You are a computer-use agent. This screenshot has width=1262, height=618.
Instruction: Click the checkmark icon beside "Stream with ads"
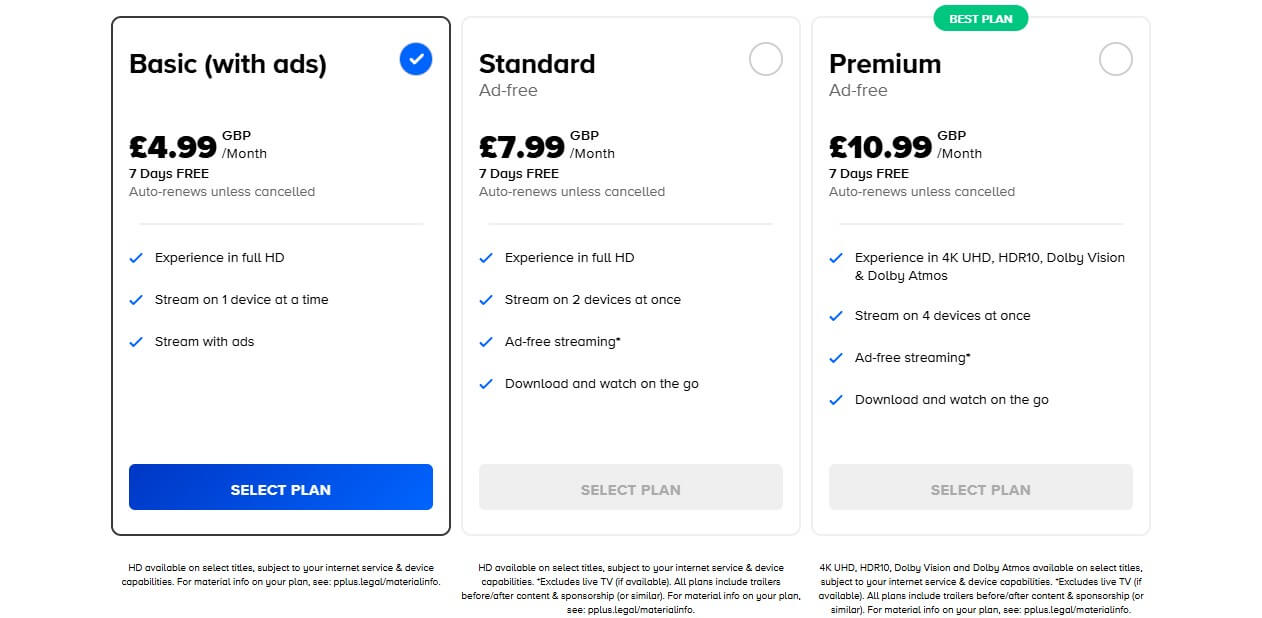tap(136, 341)
